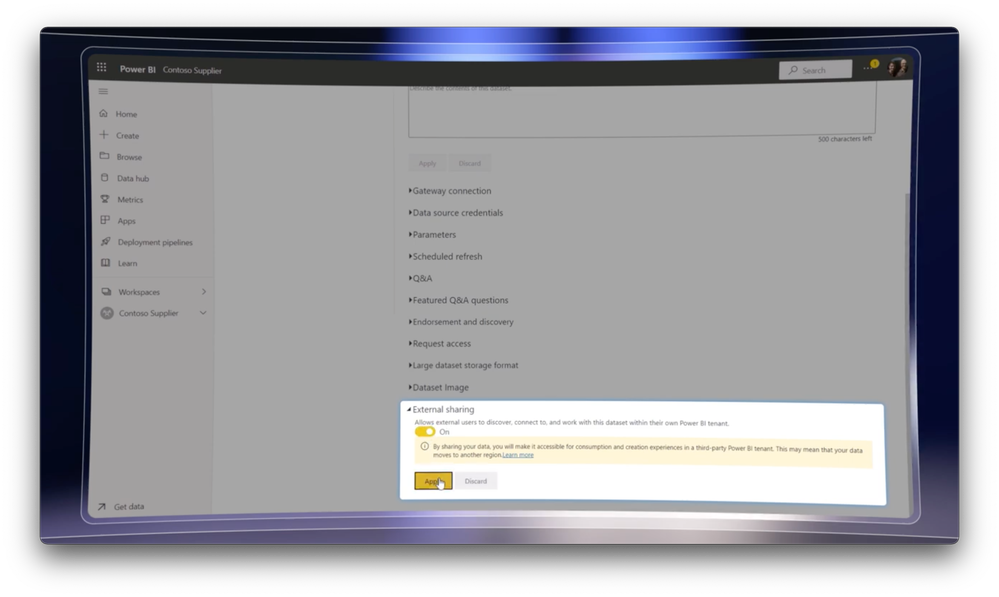Image resolution: width=999 pixels, height=597 pixels.
Task: Open the Learn more link
Action: (x=518, y=455)
